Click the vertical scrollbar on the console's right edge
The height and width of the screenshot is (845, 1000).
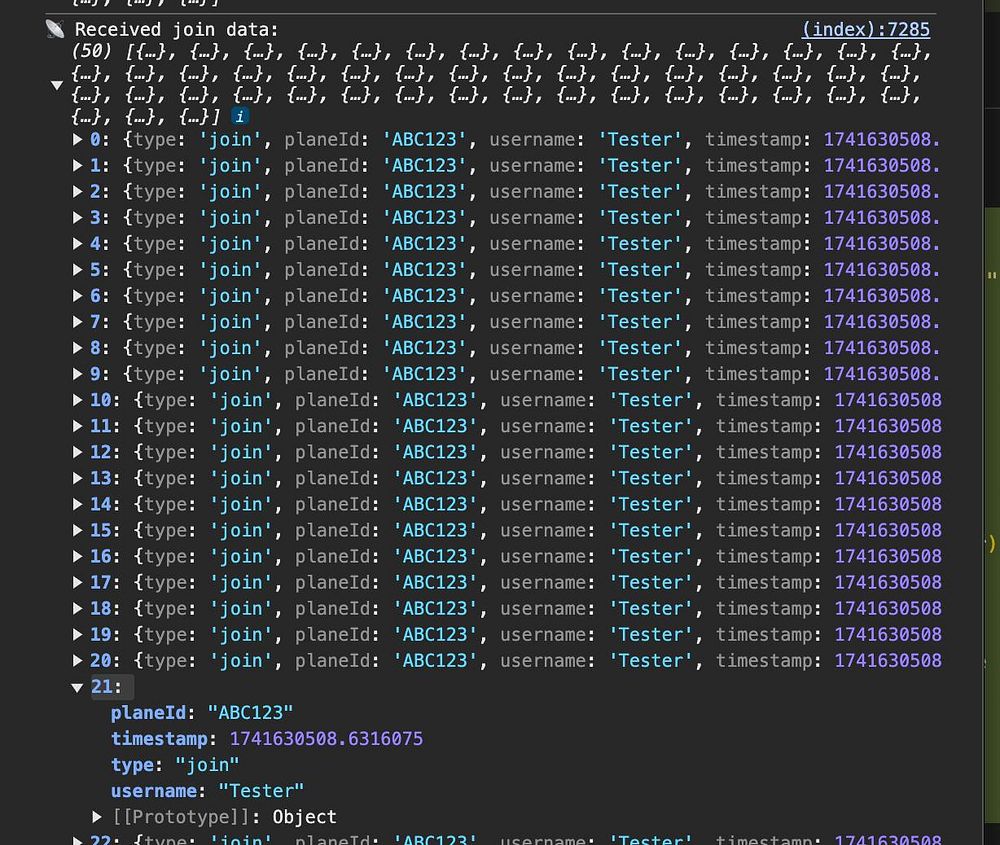pos(992,422)
